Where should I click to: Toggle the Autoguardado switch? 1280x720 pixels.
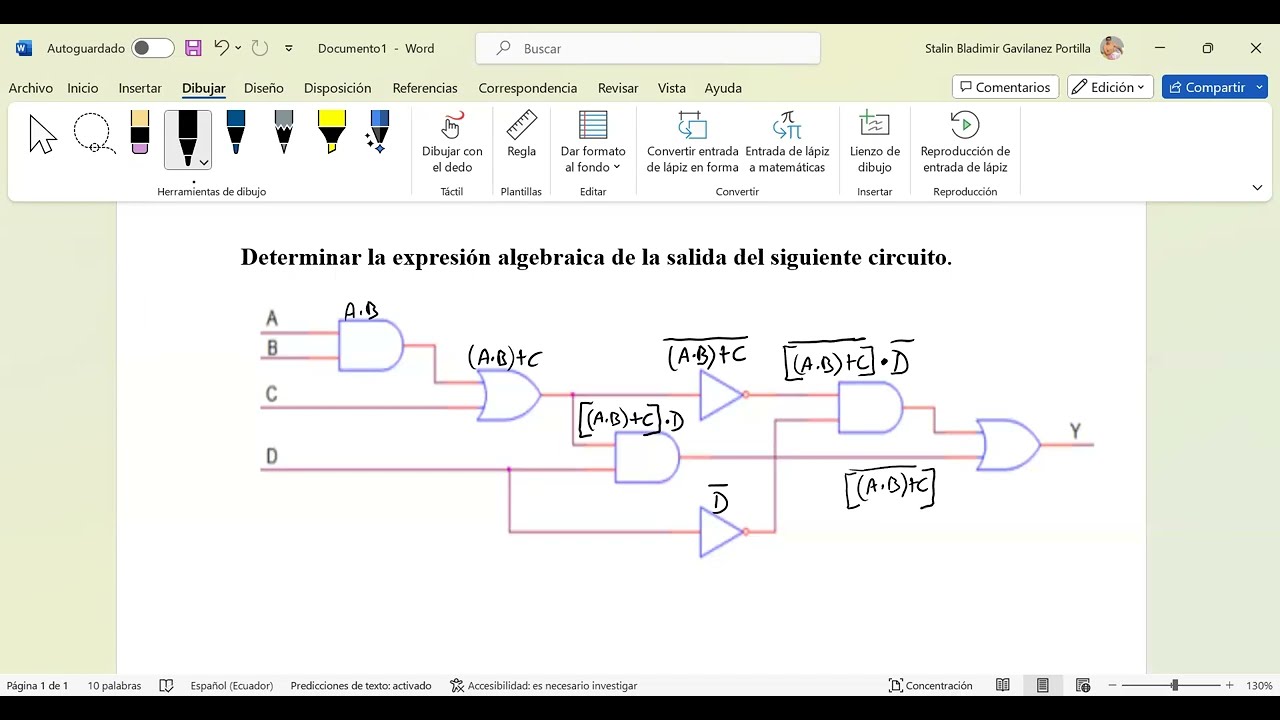(153, 48)
